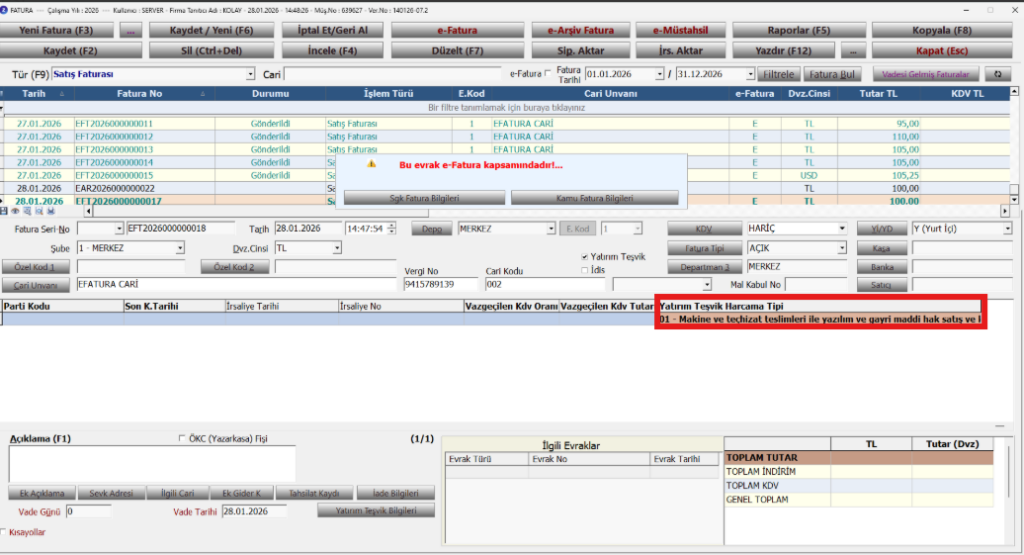This screenshot has width=1024, height=555.
Task: Click the invoice grid's vertical scrollbar up arrow
Action: [x=1014, y=91]
